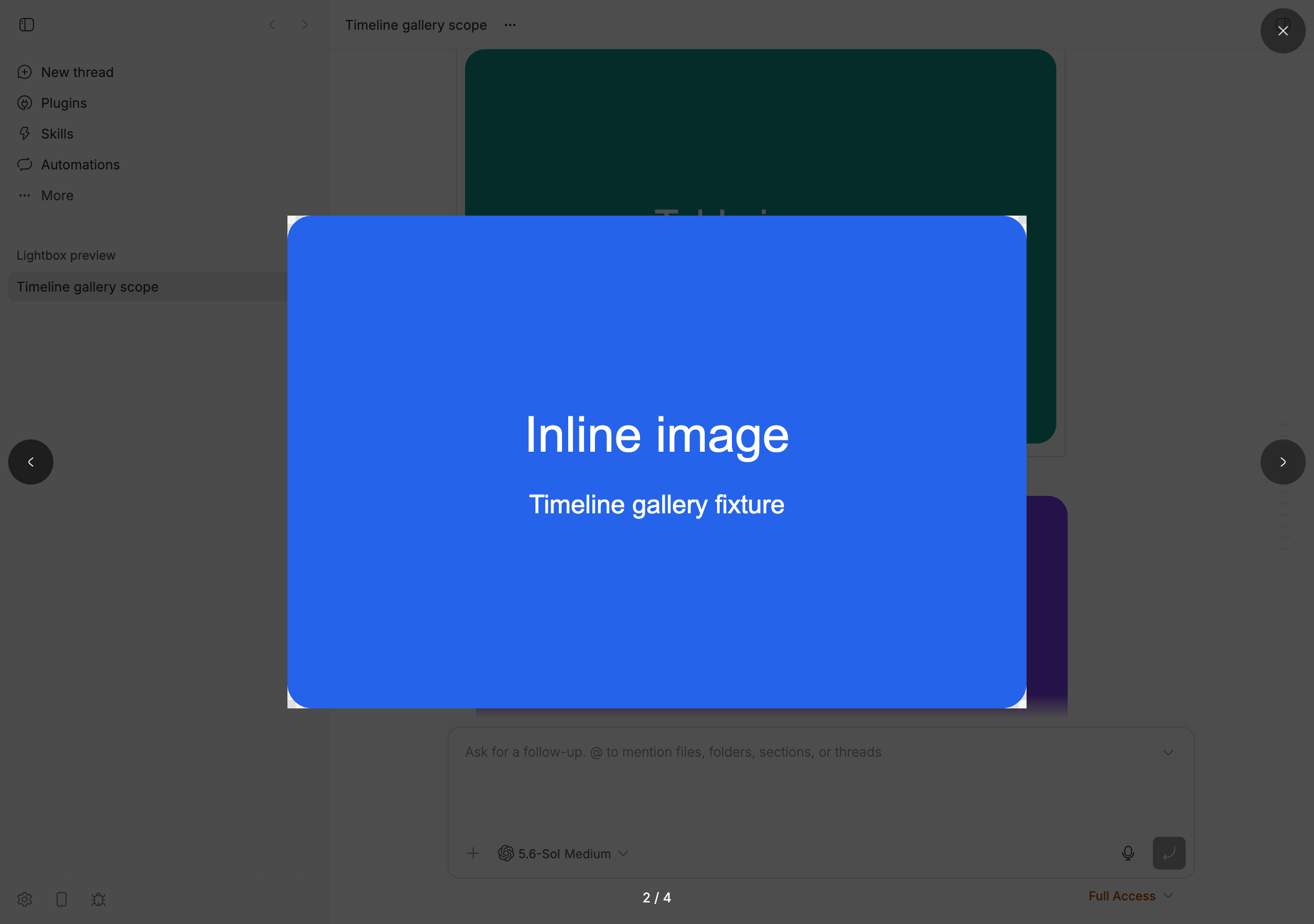Toggle the sidebar panel icon
This screenshot has height=924, width=1314.
26,25
